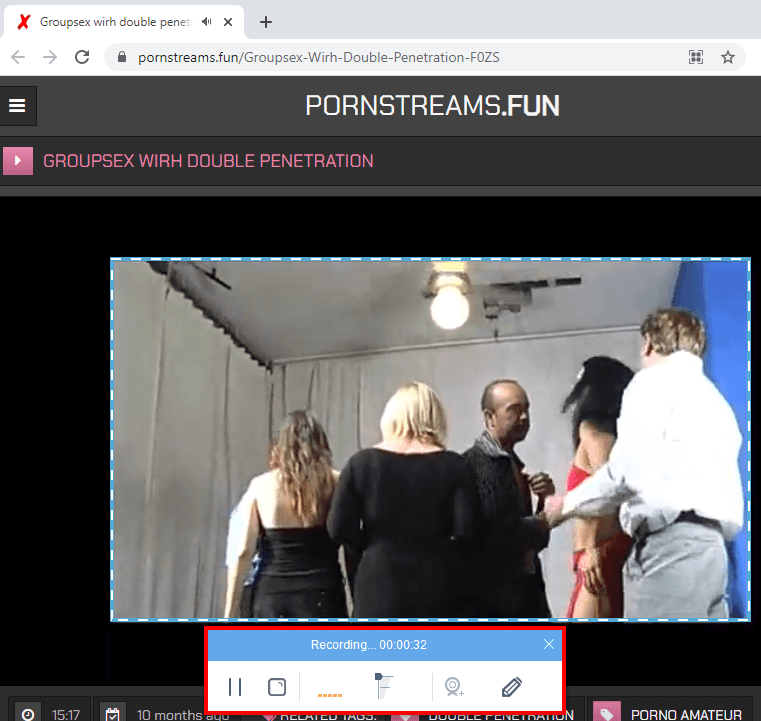Click the flag marker icon in recorder toolbar

383,686
